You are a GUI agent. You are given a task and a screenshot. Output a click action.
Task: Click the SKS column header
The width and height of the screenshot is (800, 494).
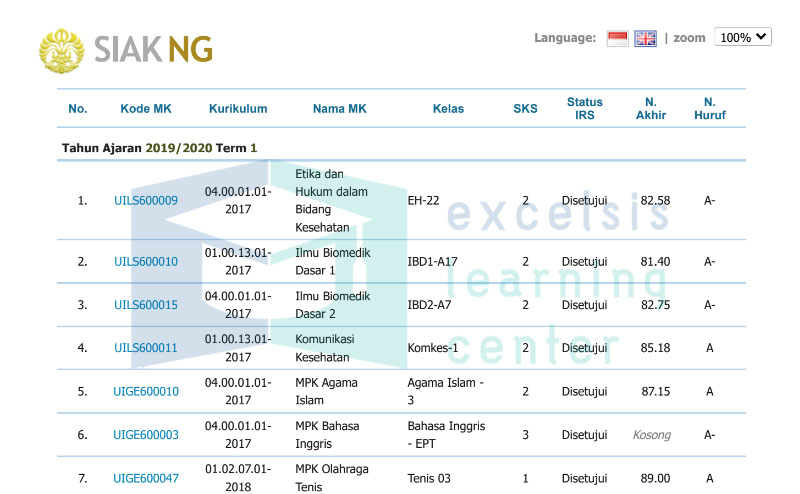point(525,109)
